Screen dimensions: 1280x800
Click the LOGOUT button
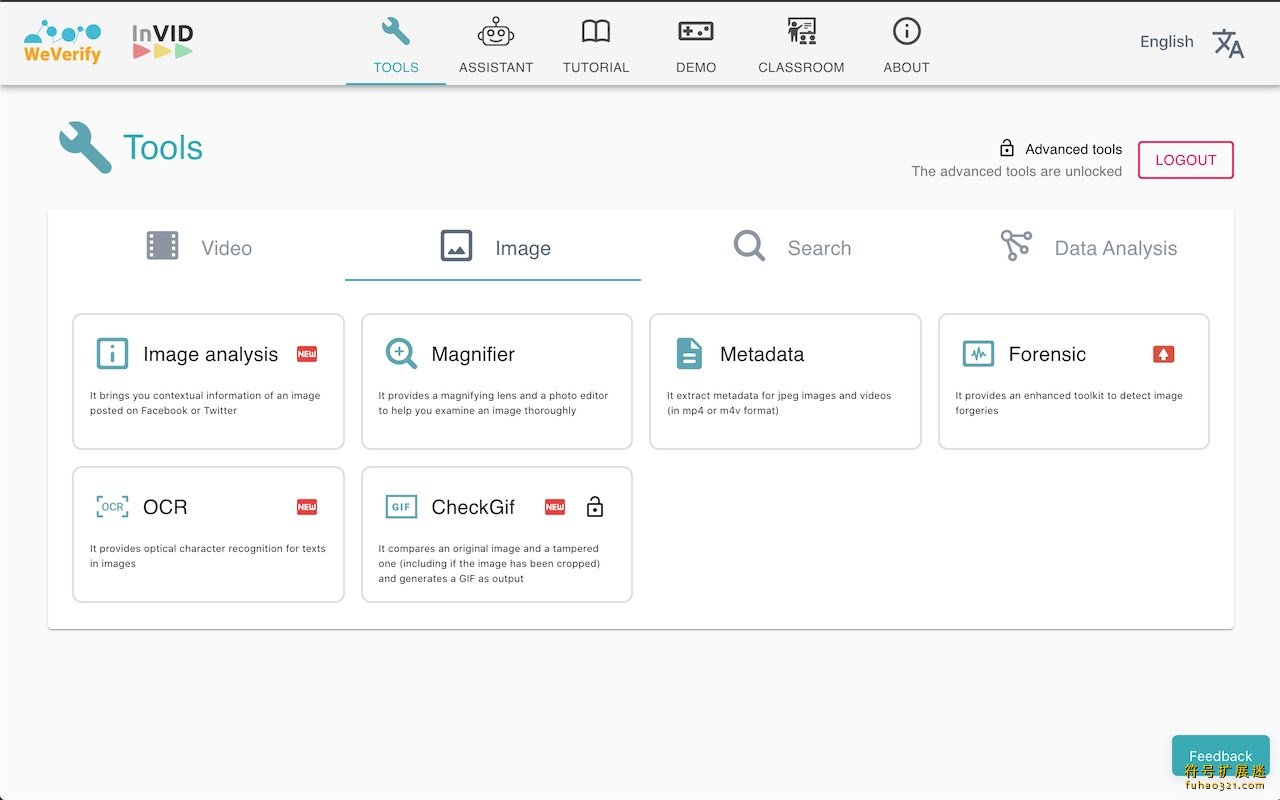(1186, 160)
